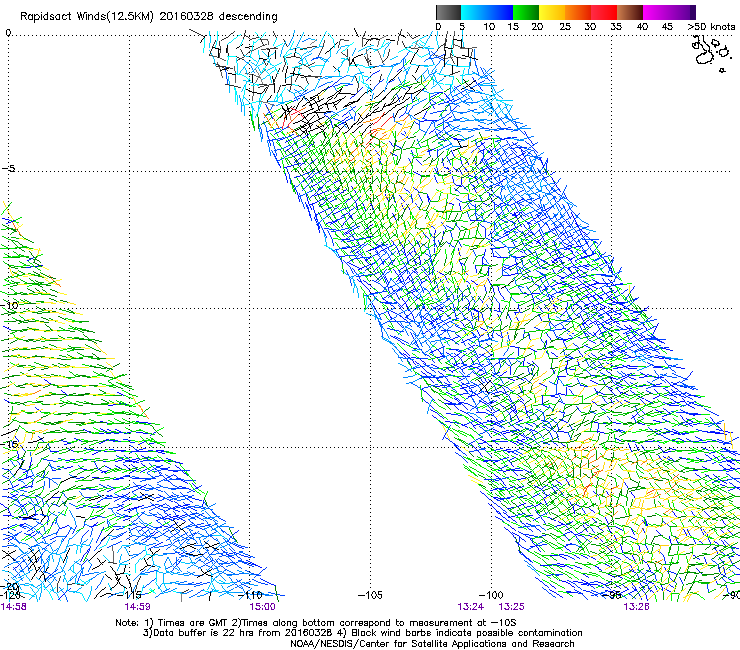Click the "Times are GMT" note text
This screenshot has width=740, height=650.
point(193,623)
